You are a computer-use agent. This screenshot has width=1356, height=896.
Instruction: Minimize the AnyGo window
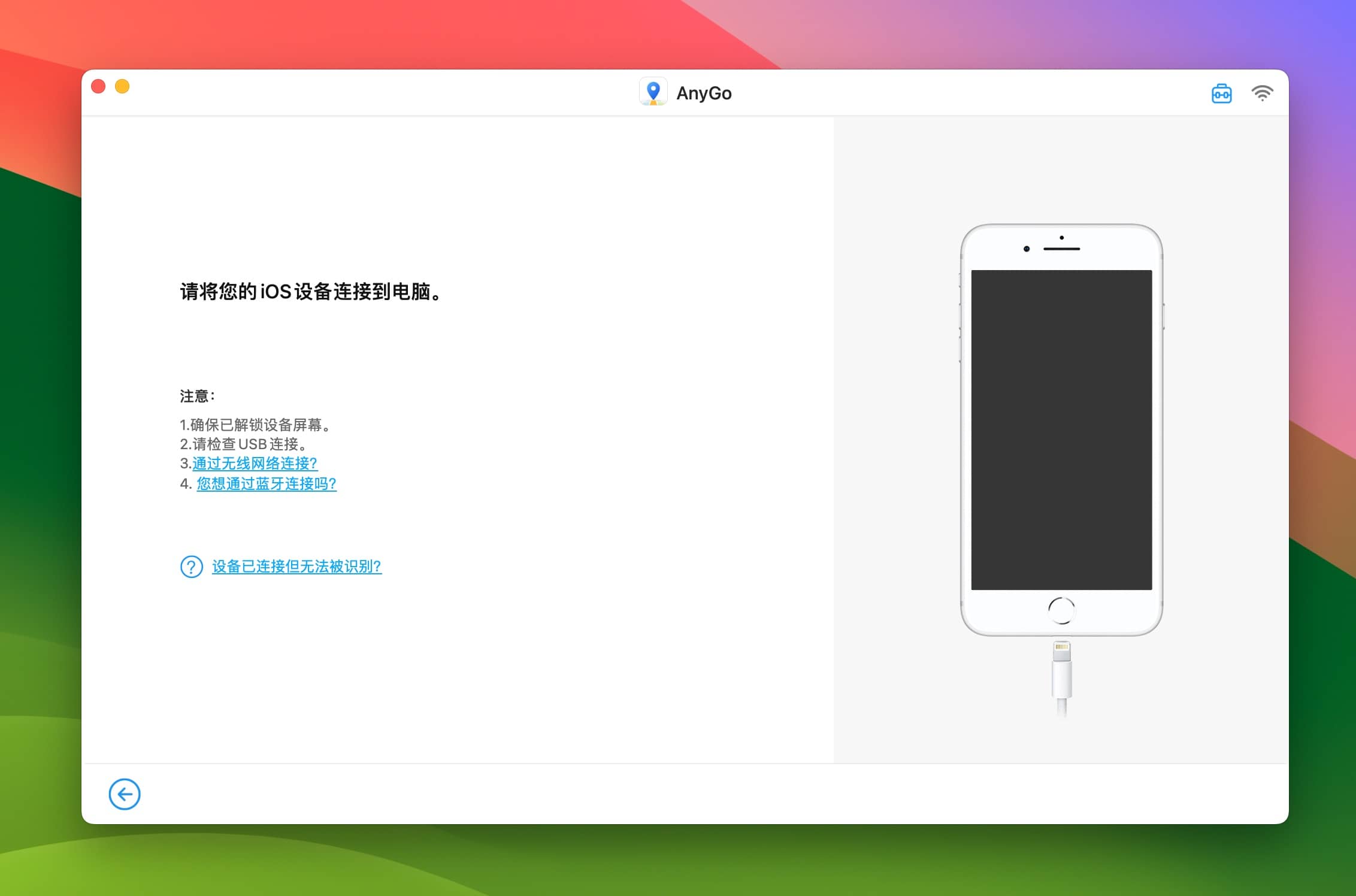coord(122,86)
